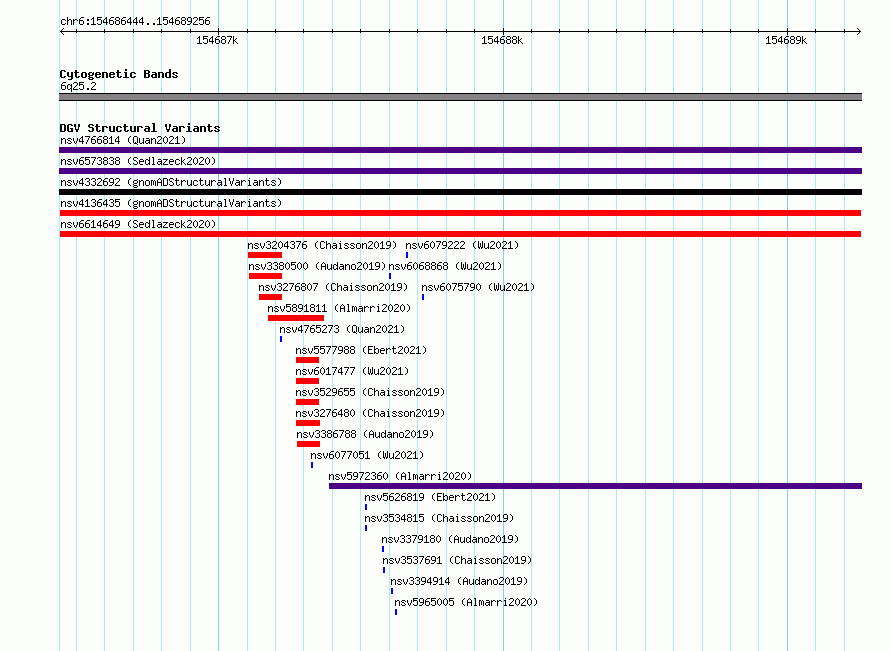The width and height of the screenshot is (890, 651).
Task: Open variant nsv3394914 (Audano2019) label
Action: point(459,581)
